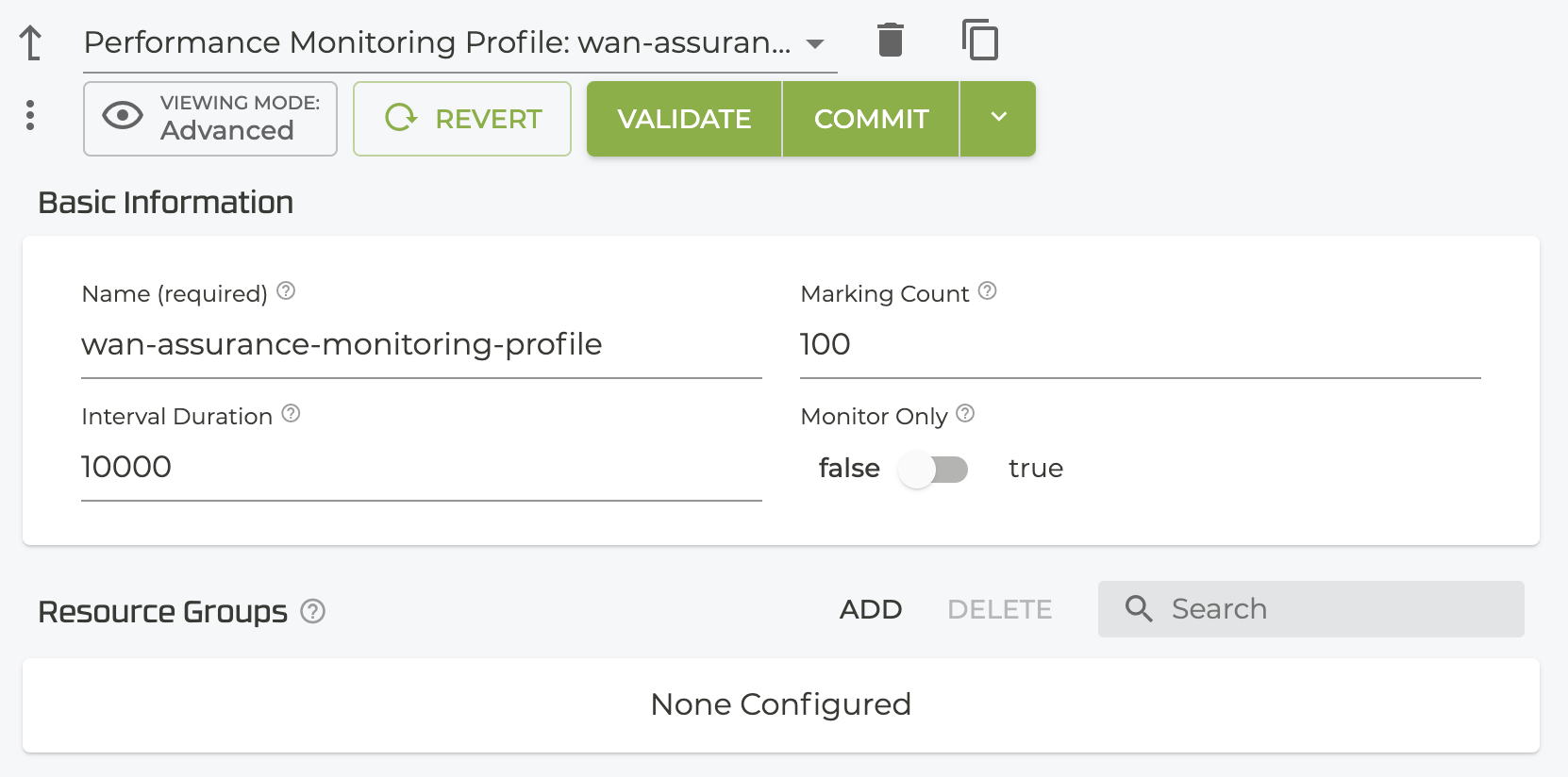Show help for Interval Duration
The height and width of the screenshot is (777, 1568).
pyautogui.click(x=291, y=414)
